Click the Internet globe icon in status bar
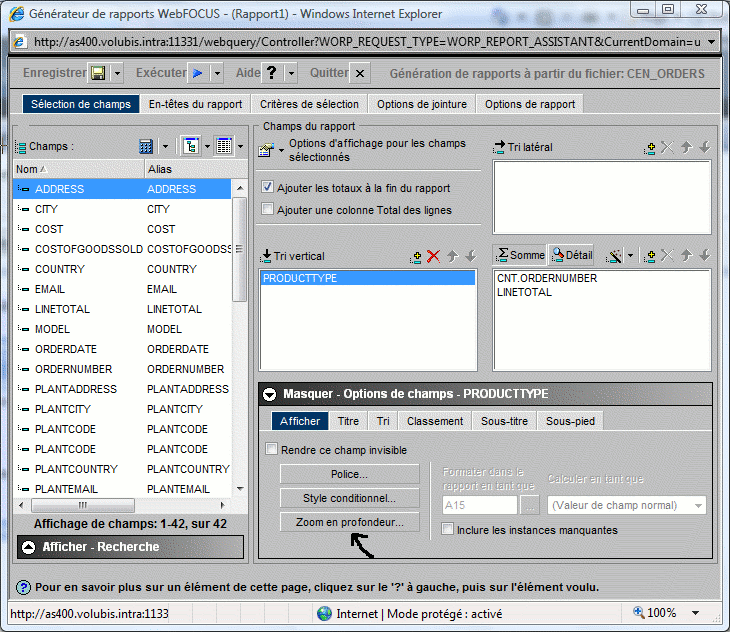 324,614
